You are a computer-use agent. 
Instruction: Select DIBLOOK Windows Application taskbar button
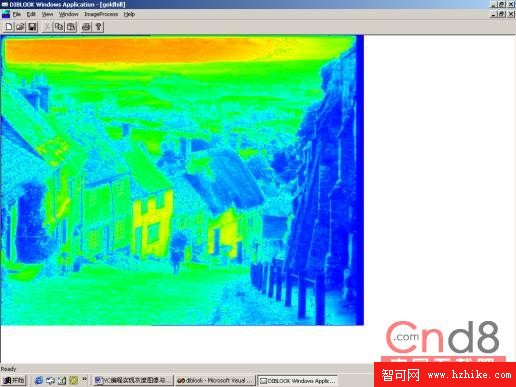[297, 380]
